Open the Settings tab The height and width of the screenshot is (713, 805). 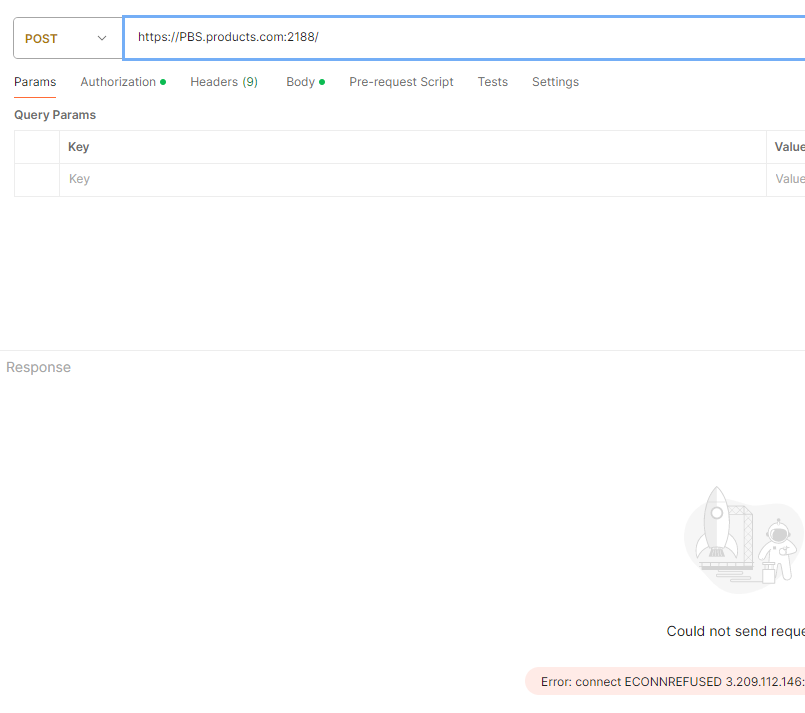555,82
